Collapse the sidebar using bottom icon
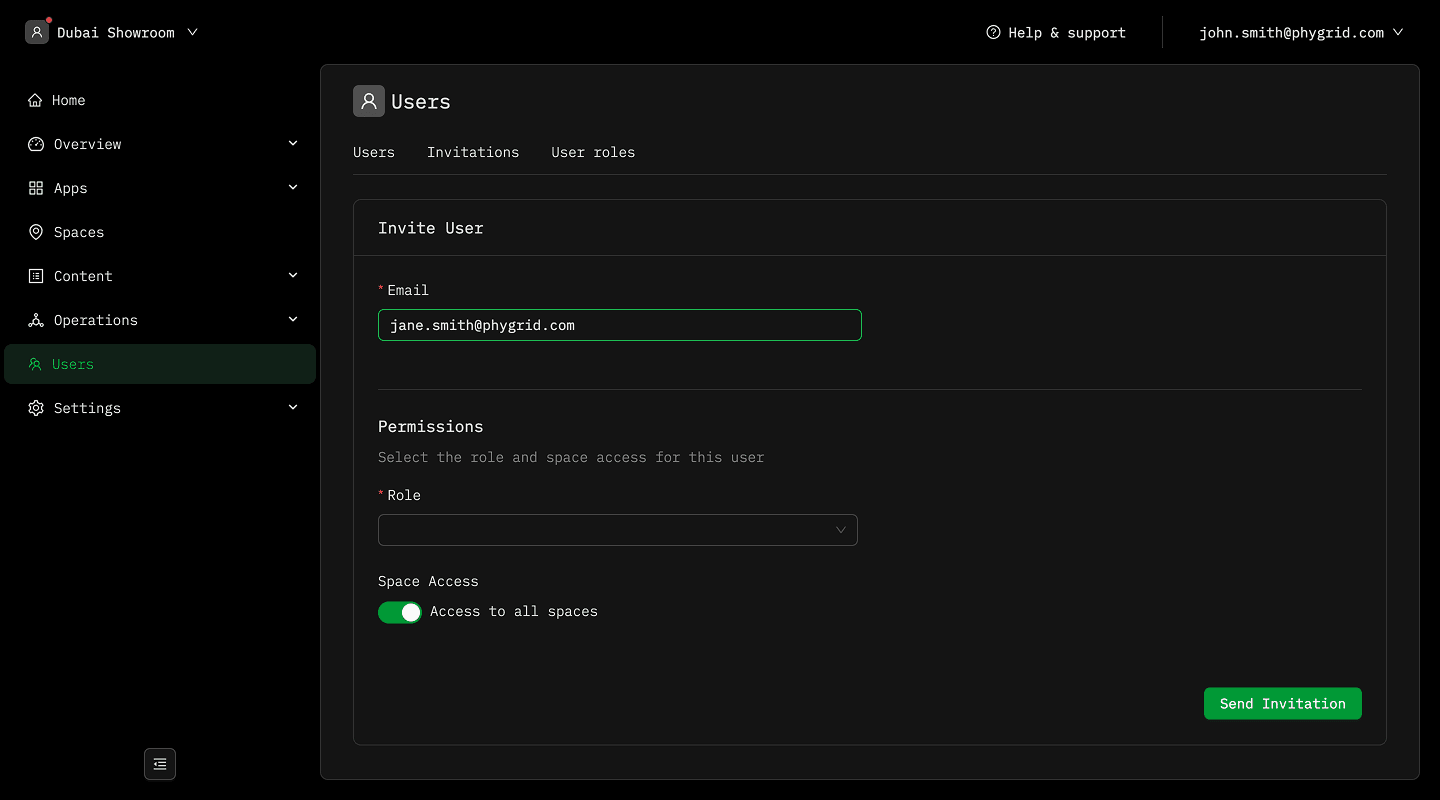1440x800 pixels. [x=160, y=764]
